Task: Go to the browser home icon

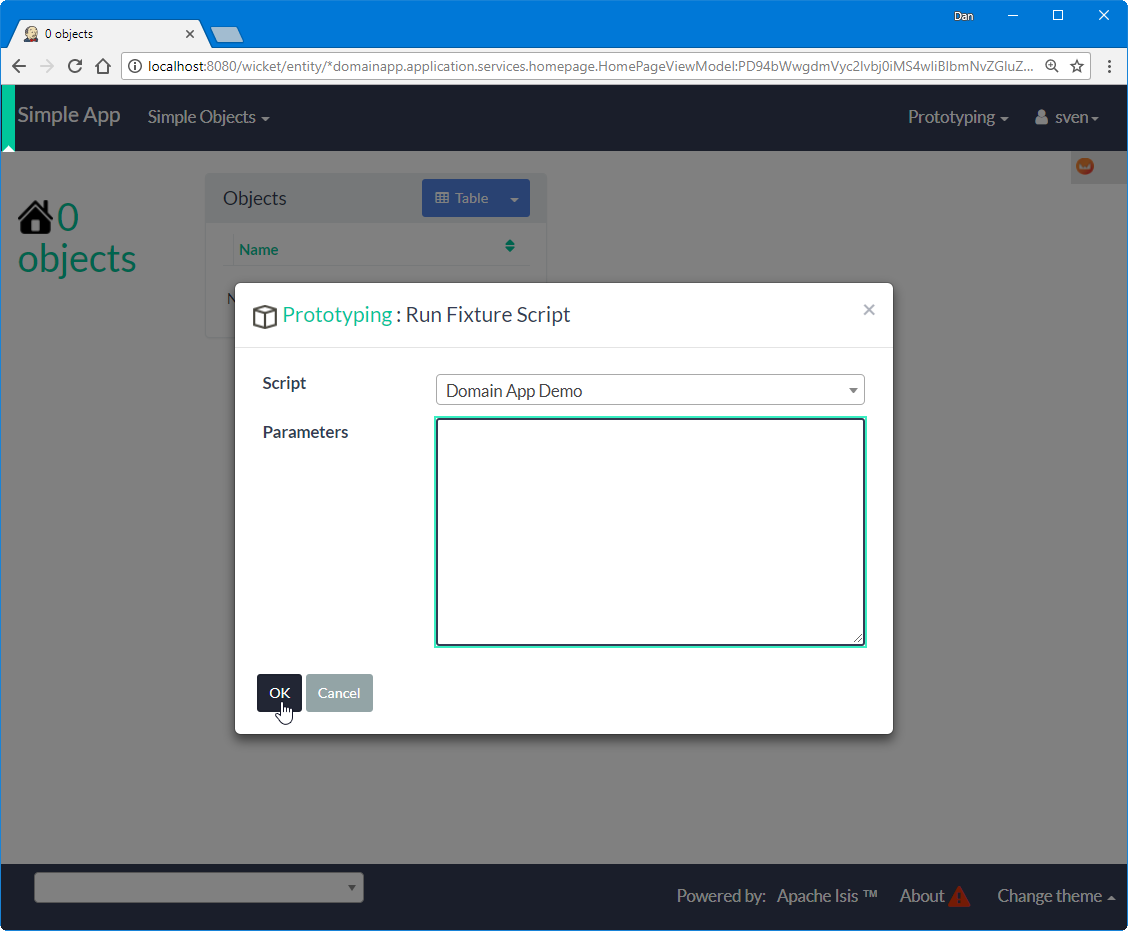Action: 102,66
